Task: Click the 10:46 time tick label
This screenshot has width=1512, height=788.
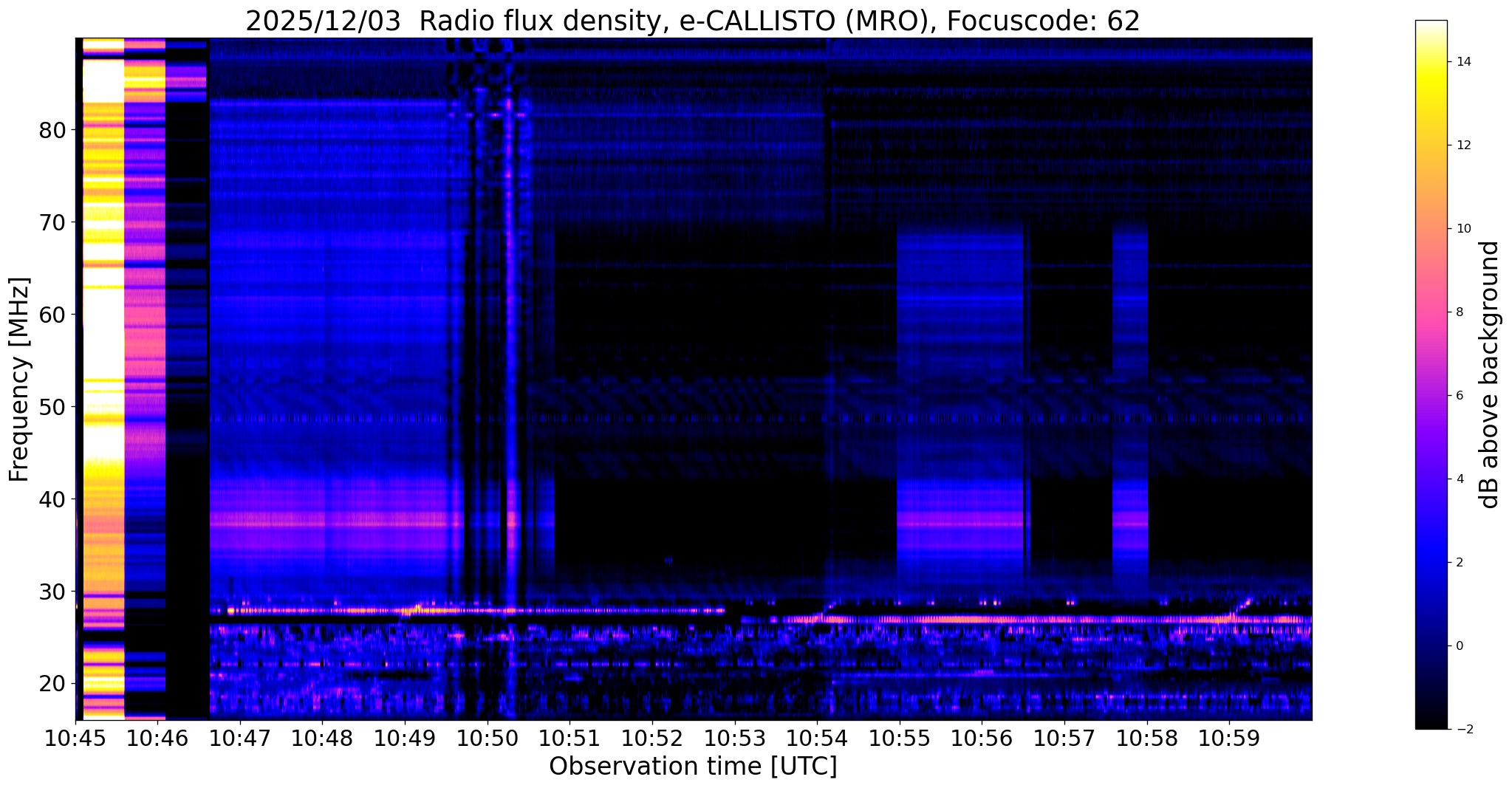Action: [x=158, y=739]
